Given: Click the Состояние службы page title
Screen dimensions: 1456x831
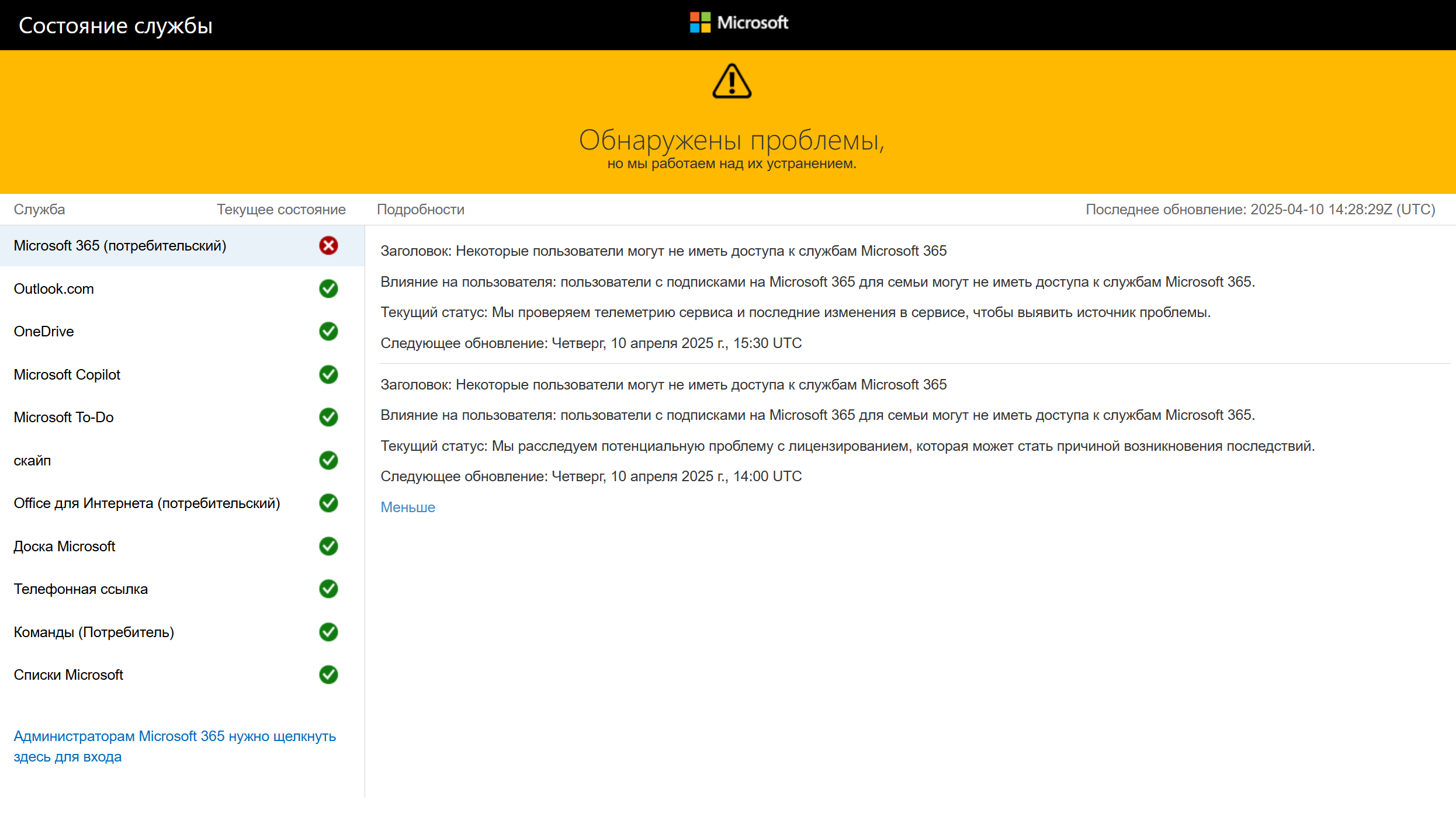Looking at the screenshot, I should point(116,26).
